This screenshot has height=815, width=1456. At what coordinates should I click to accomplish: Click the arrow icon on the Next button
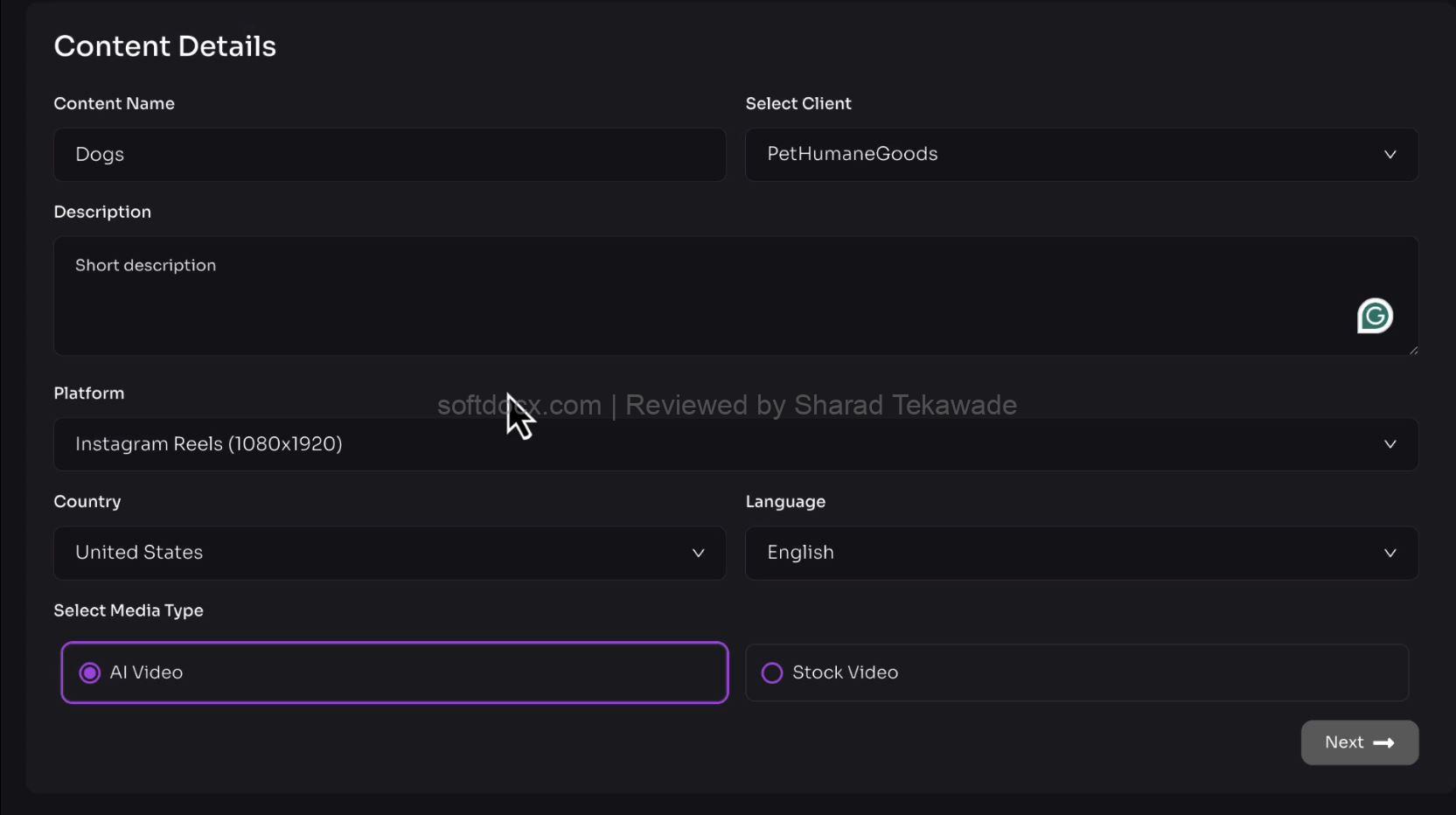click(1383, 743)
